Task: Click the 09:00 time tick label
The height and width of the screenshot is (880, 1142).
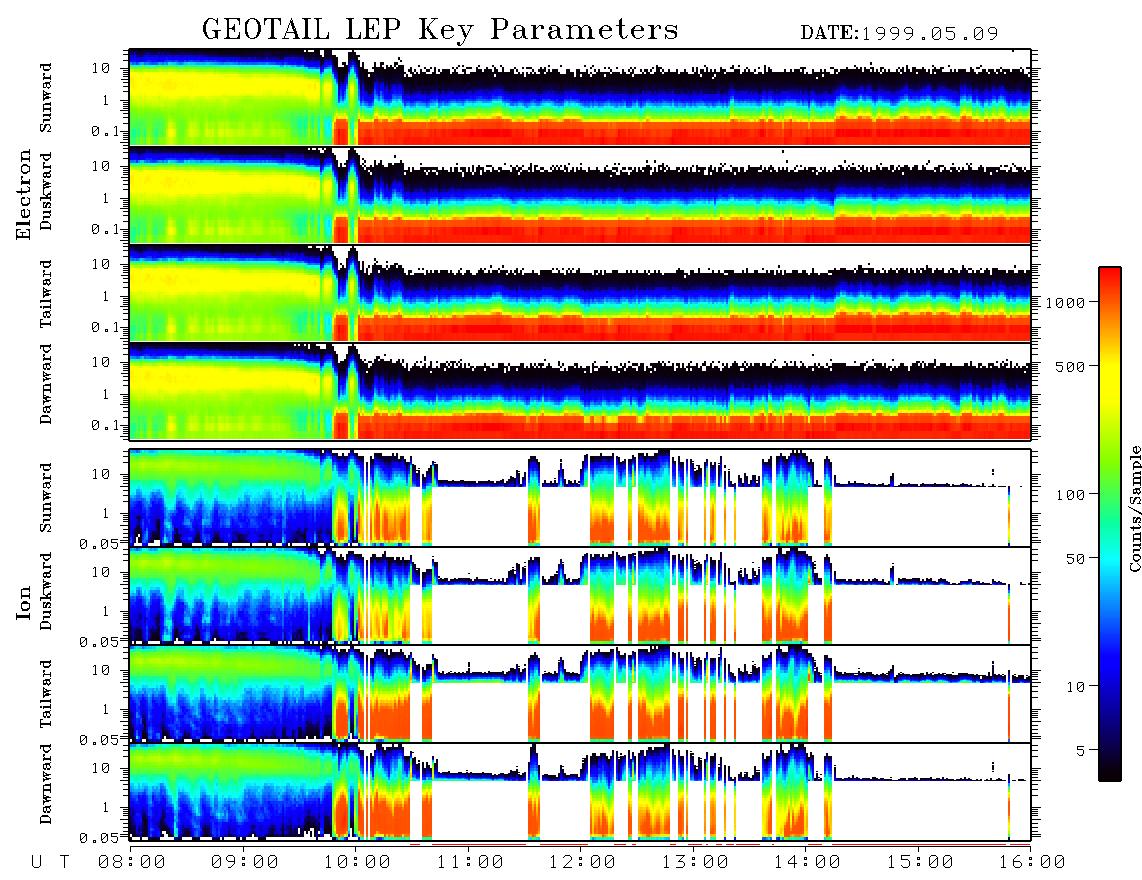Action: point(245,862)
